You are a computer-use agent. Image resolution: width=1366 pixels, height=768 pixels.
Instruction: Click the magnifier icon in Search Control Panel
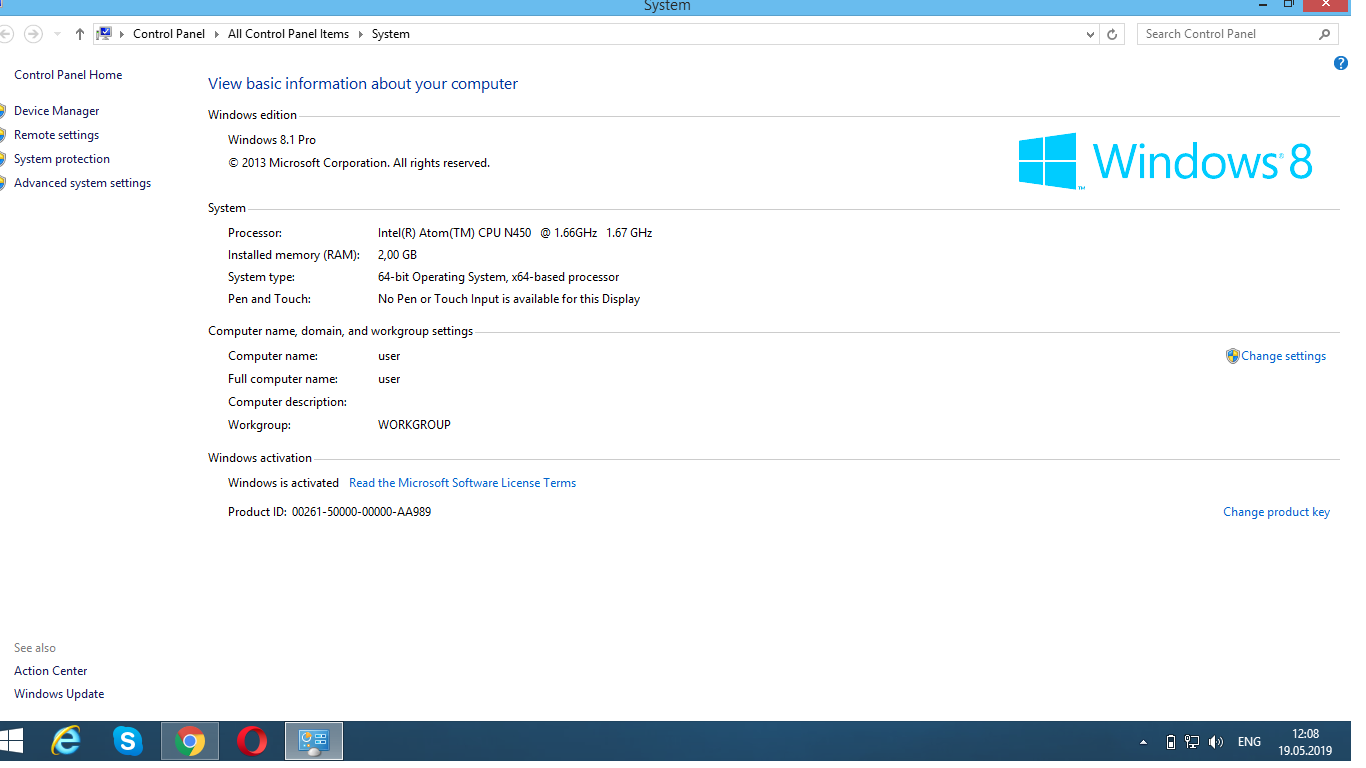[1325, 34]
